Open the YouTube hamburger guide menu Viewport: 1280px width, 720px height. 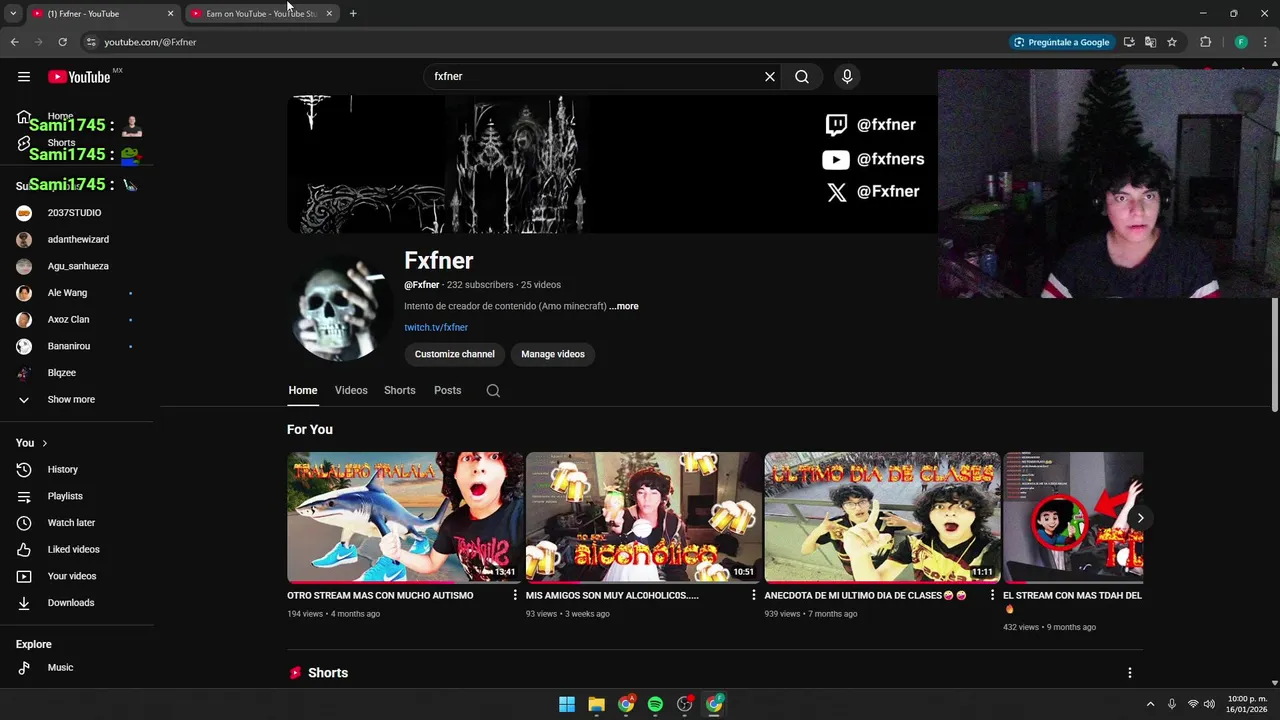pyautogui.click(x=23, y=77)
